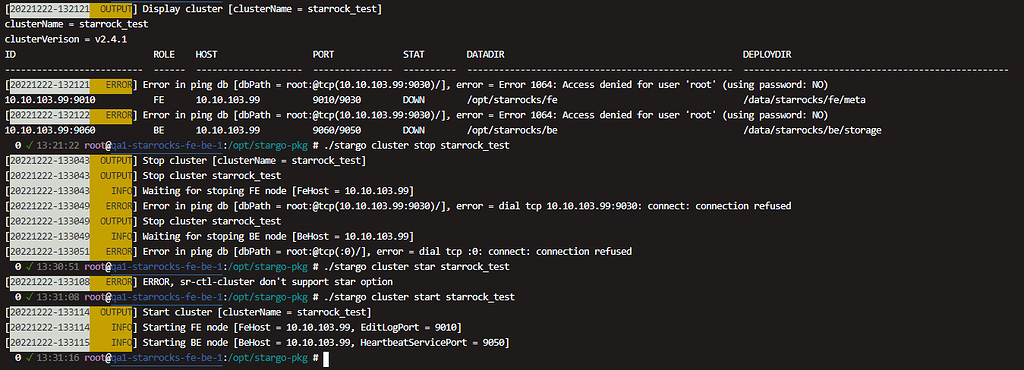Click the hostname link in the last prompt line
1024x370 pixels.
pos(167,358)
